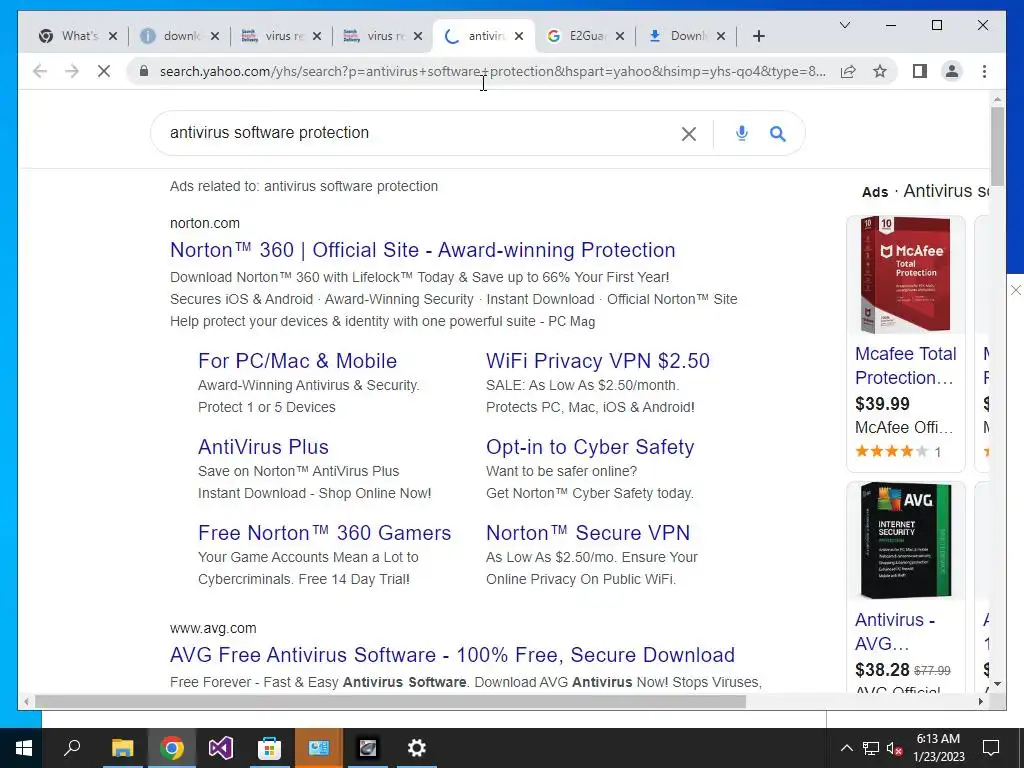
Task: Open Chrome profile menu
Action: [x=952, y=71]
